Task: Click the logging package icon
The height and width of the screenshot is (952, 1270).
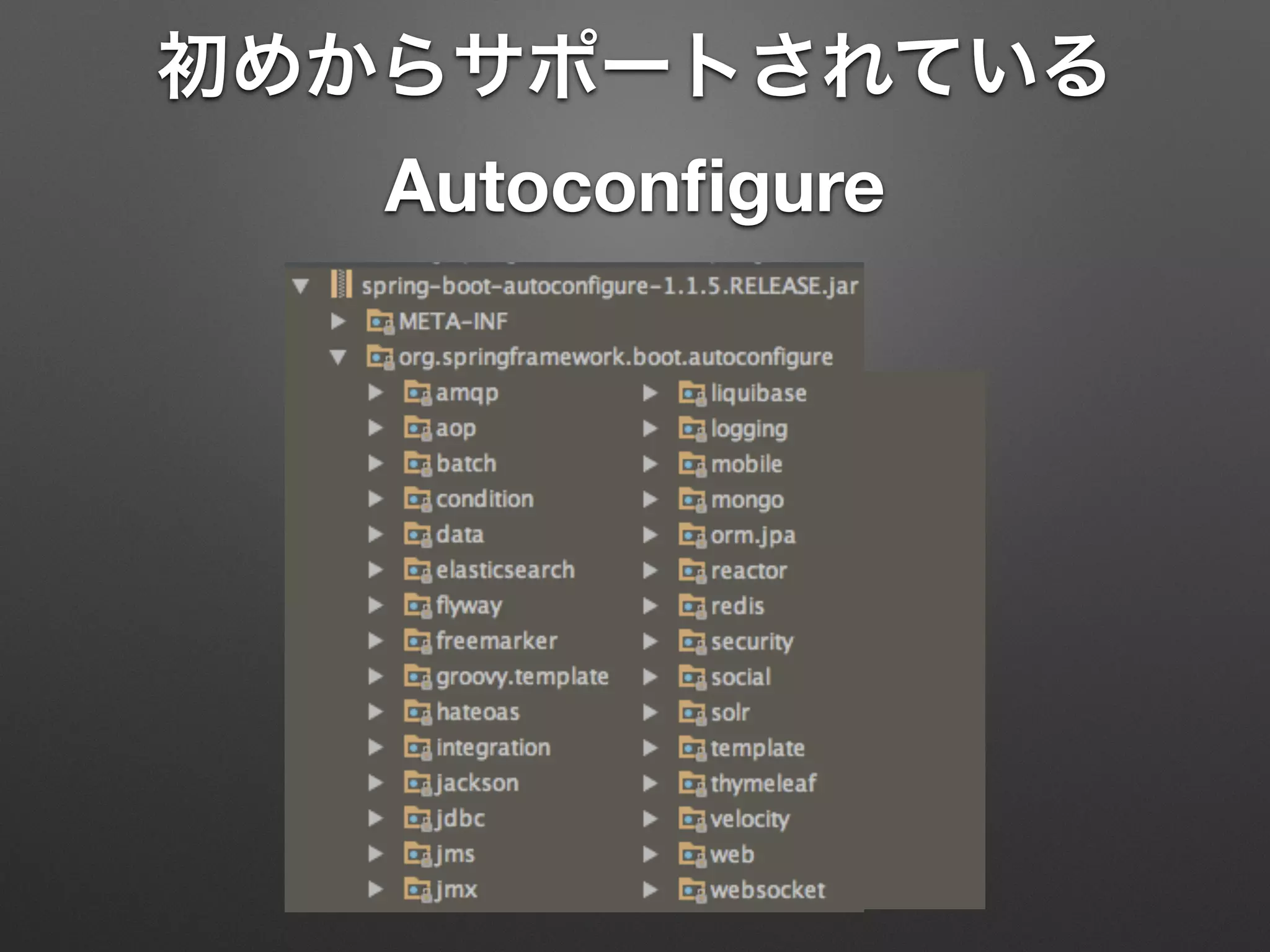Action: pos(692,429)
